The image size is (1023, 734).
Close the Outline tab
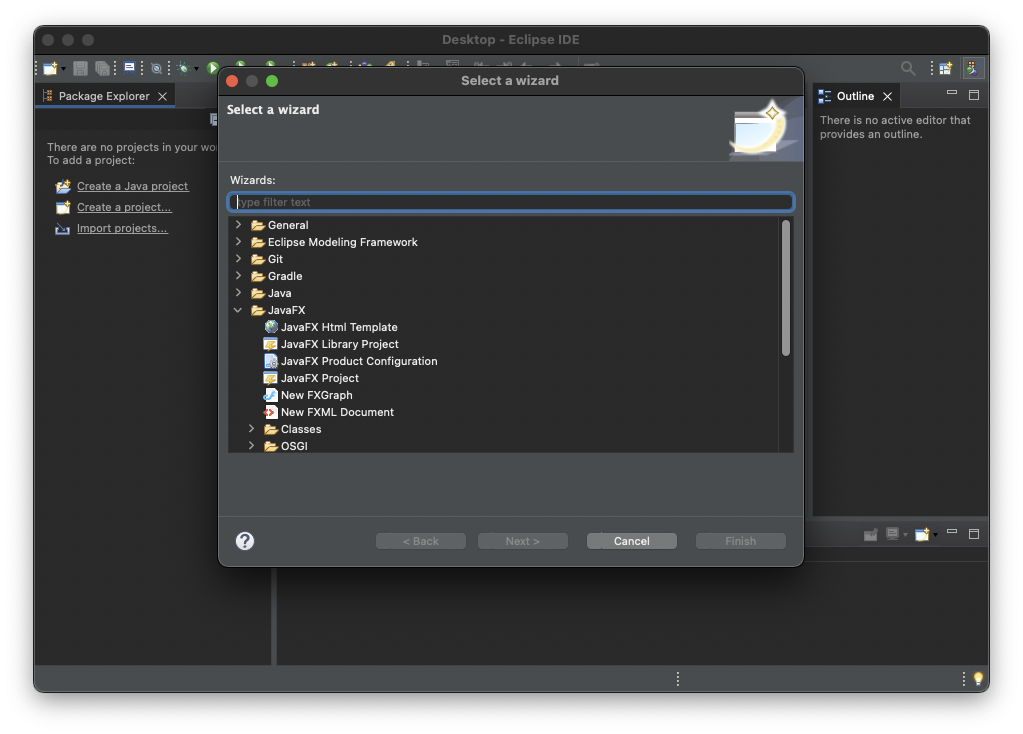point(887,97)
